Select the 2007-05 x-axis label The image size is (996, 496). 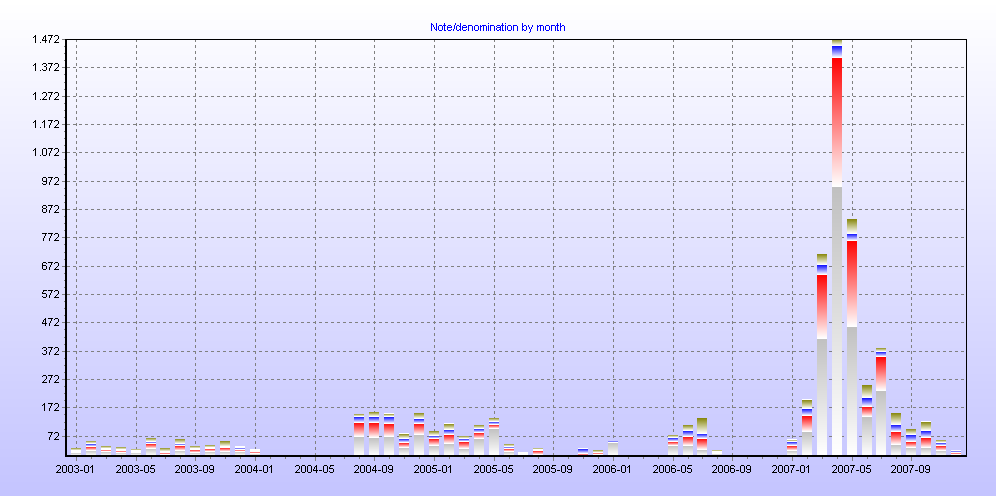[x=852, y=469]
